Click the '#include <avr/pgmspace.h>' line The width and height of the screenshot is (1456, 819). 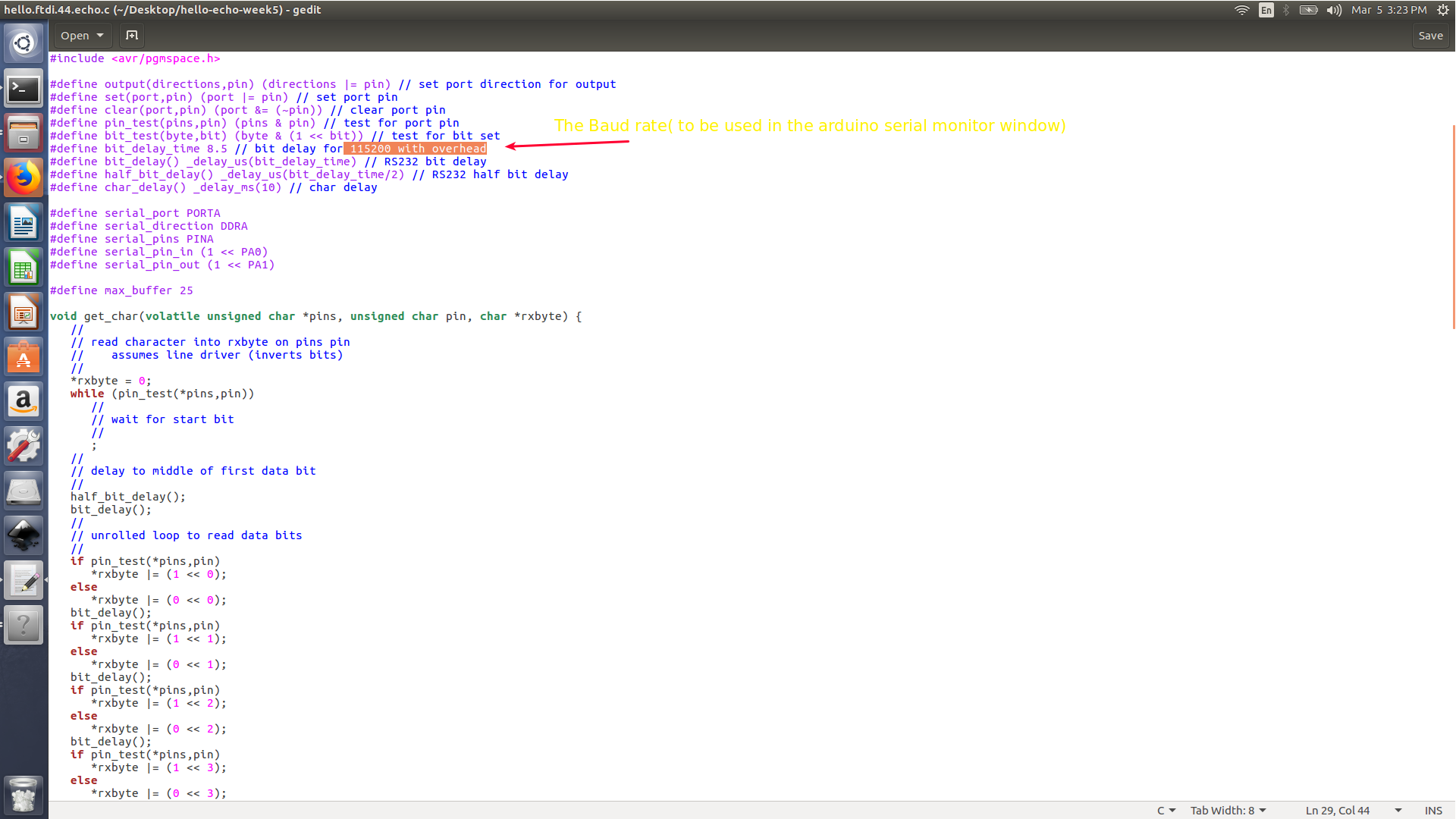point(135,58)
